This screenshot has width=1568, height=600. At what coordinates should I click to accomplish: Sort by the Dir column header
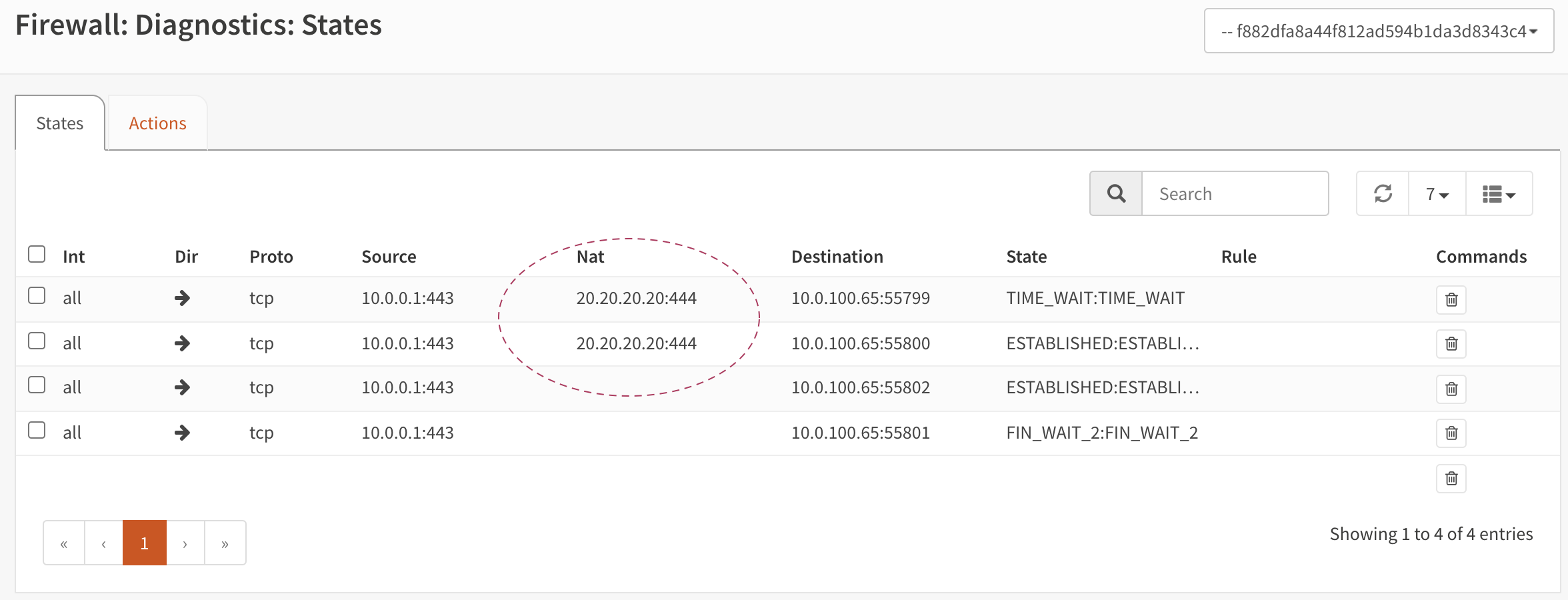click(x=186, y=257)
